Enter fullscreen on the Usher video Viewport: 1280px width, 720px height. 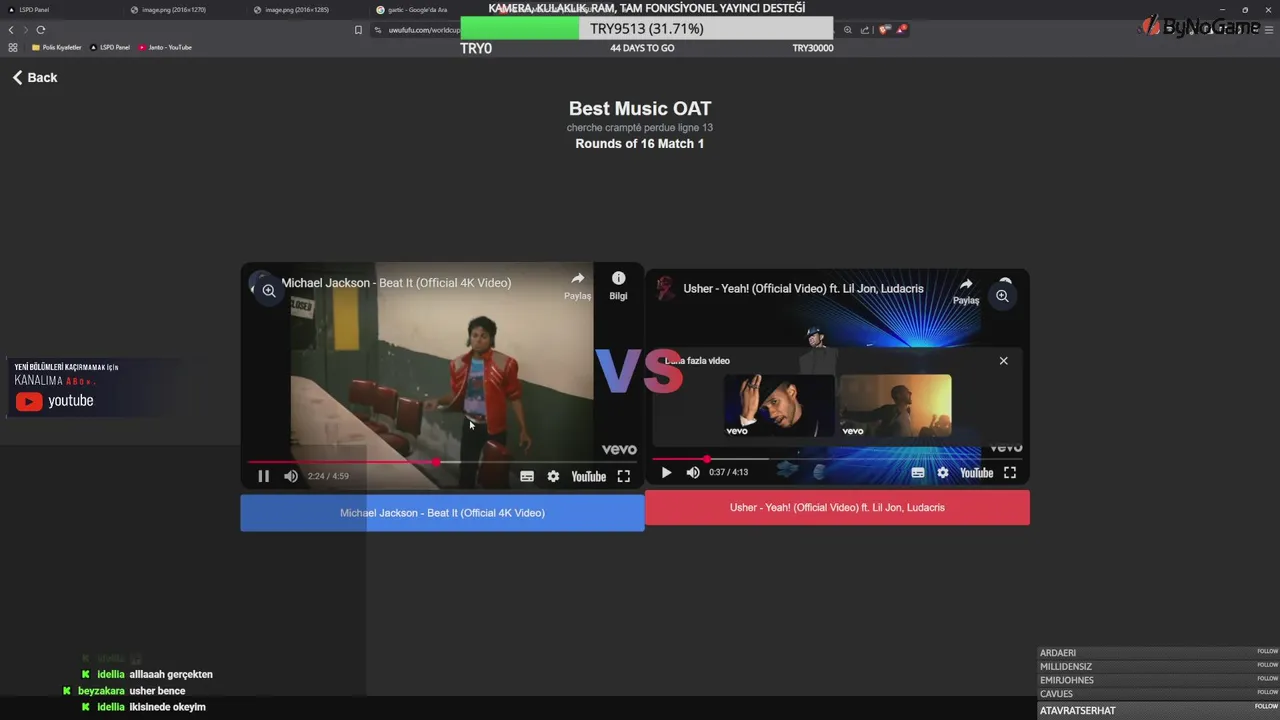pos(1010,473)
